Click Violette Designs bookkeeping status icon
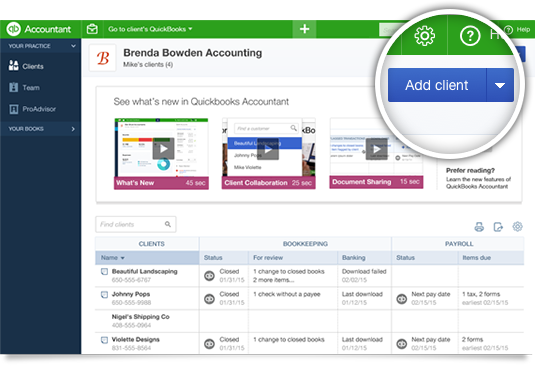 pos(209,344)
